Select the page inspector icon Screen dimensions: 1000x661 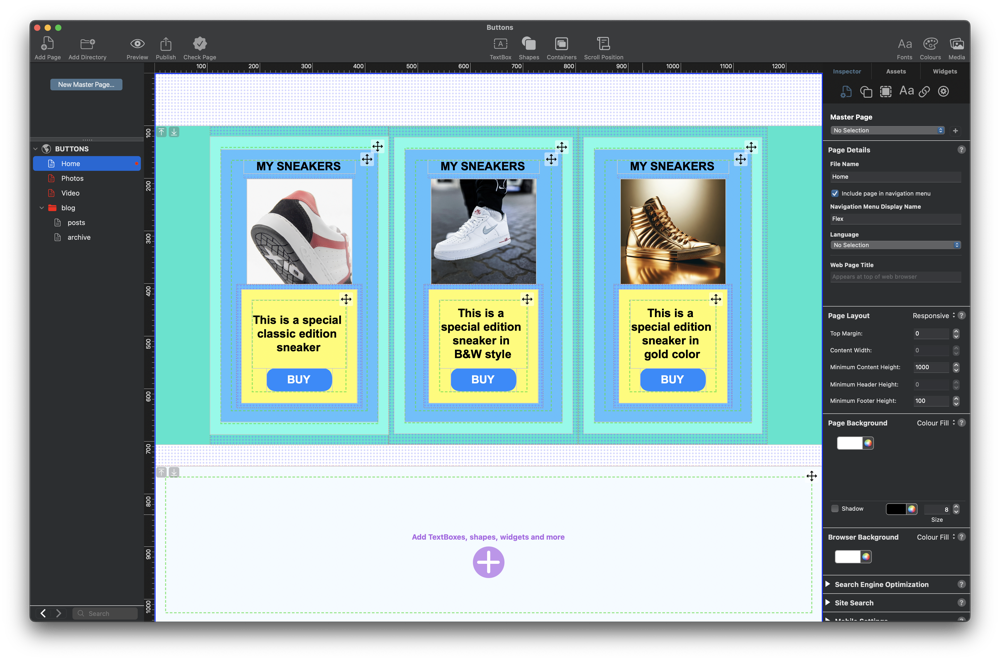click(846, 92)
